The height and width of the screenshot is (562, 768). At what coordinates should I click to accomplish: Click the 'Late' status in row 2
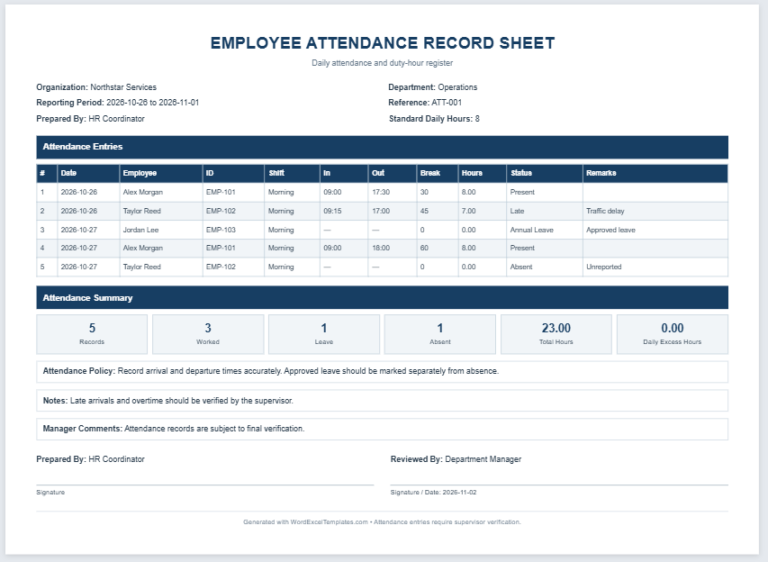coord(517,211)
